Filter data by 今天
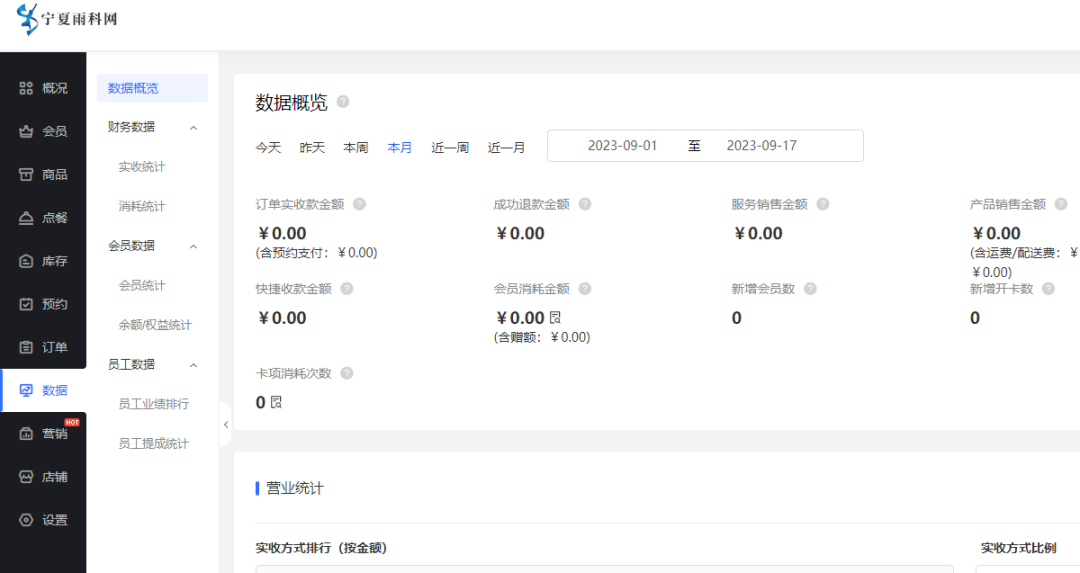 point(269,147)
